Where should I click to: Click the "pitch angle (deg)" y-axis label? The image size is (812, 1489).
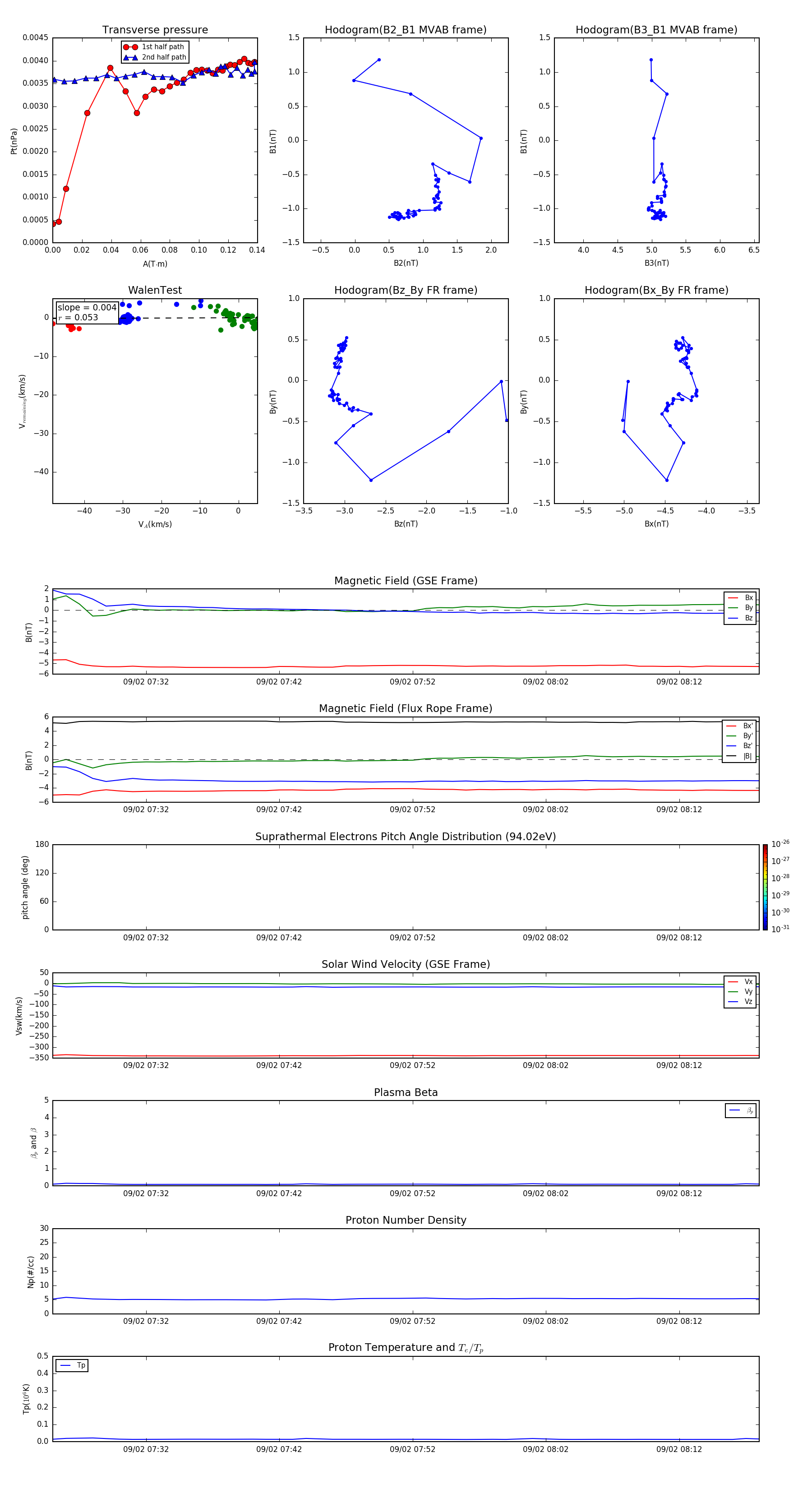point(25,887)
